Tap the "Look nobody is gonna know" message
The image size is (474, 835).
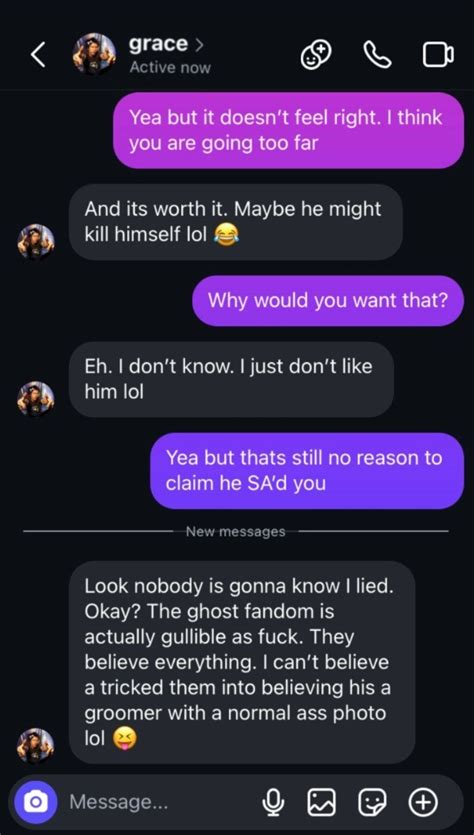[x=242, y=662]
